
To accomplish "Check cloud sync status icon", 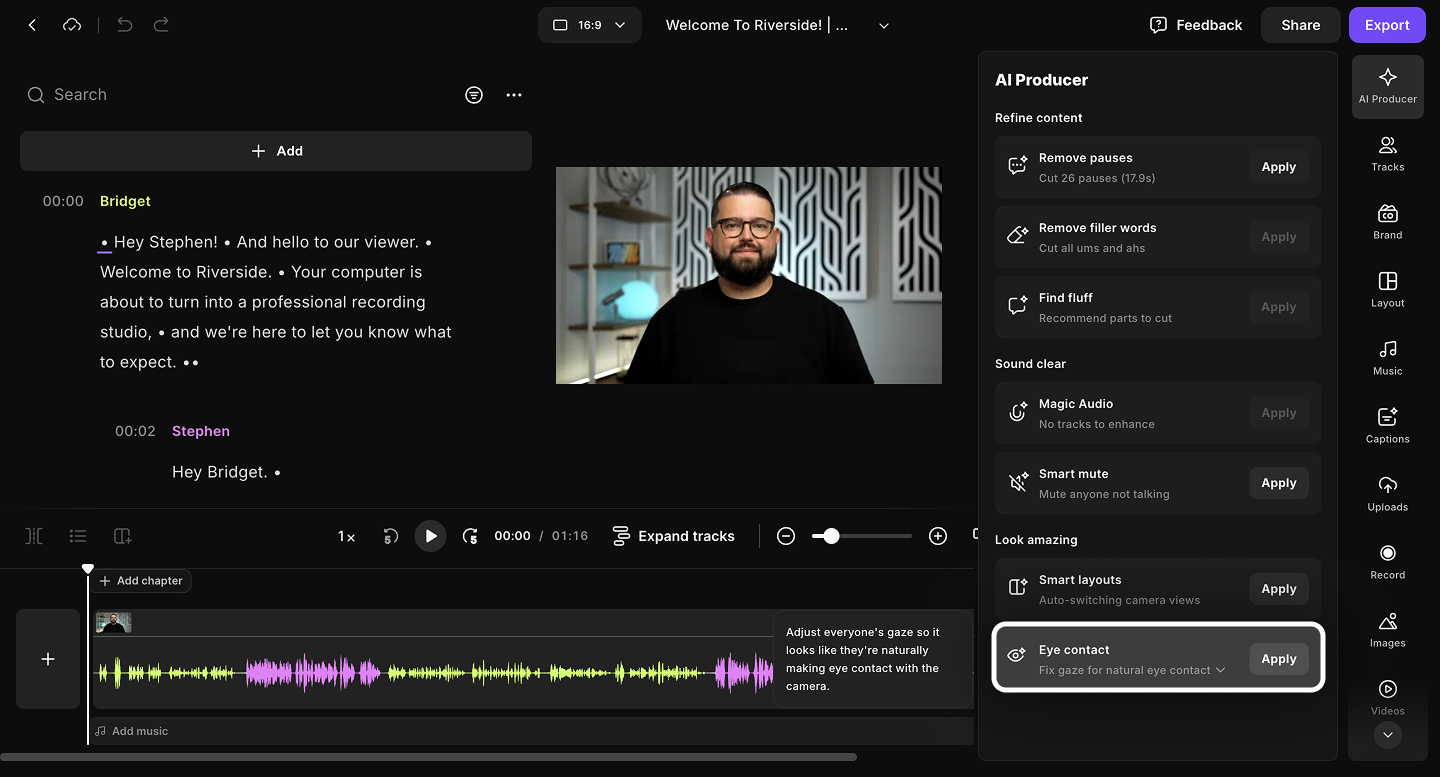I will [72, 25].
